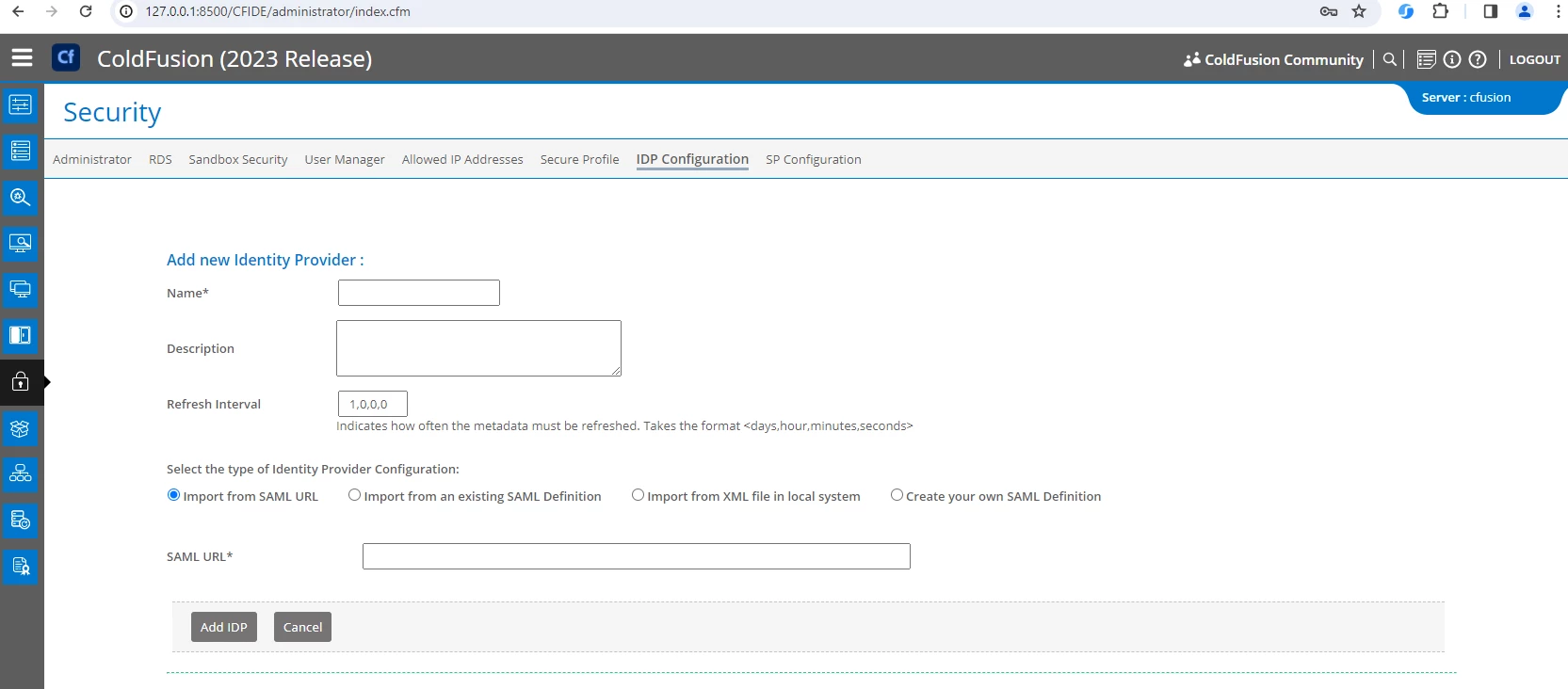This screenshot has width=1568, height=689.
Task: Select the Security padlock sidebar icon
Action: [21, 382]
